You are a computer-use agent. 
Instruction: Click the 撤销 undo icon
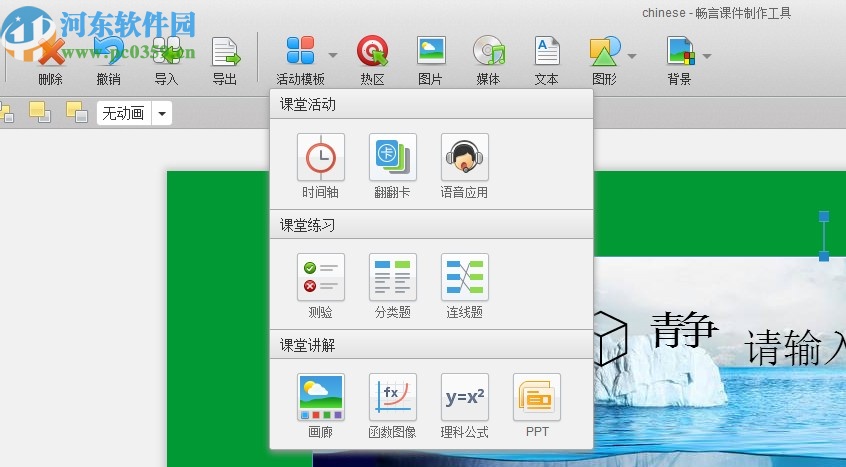click(x=108, y=51)
